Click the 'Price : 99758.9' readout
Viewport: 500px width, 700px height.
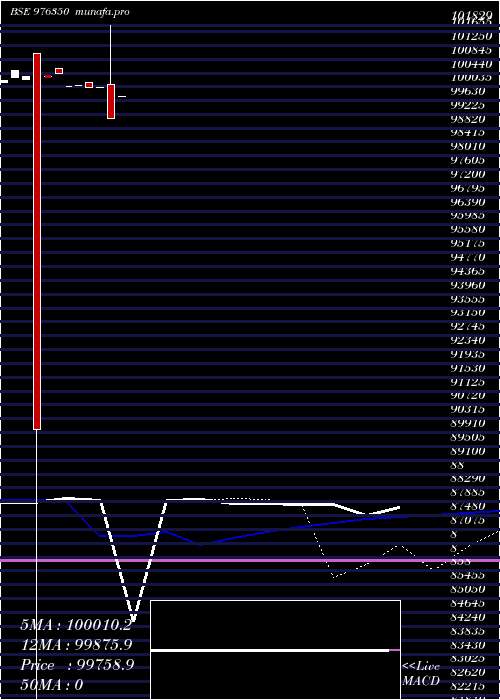pyautogui.click(x=77, y=665)
